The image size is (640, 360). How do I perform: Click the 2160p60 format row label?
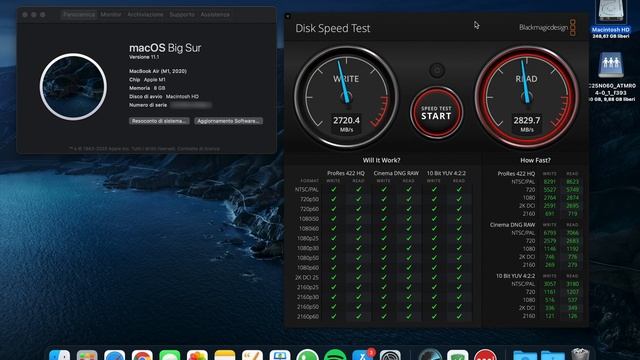tap(308, 316)
